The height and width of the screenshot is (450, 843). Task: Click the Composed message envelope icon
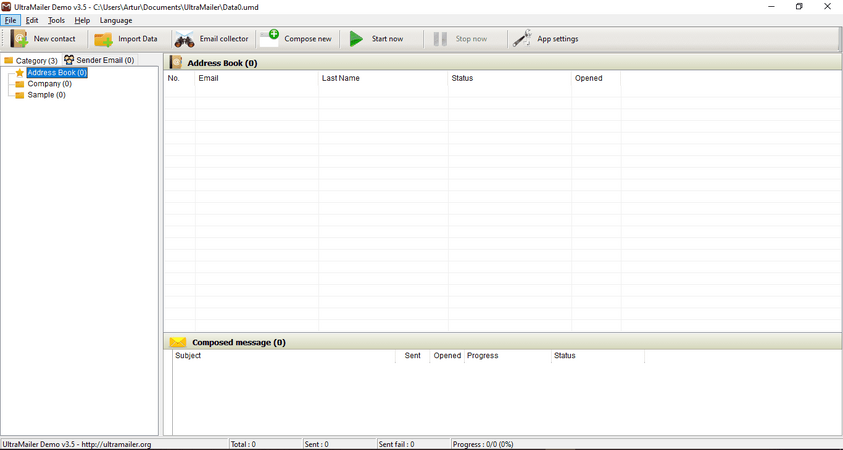point(178,342)
